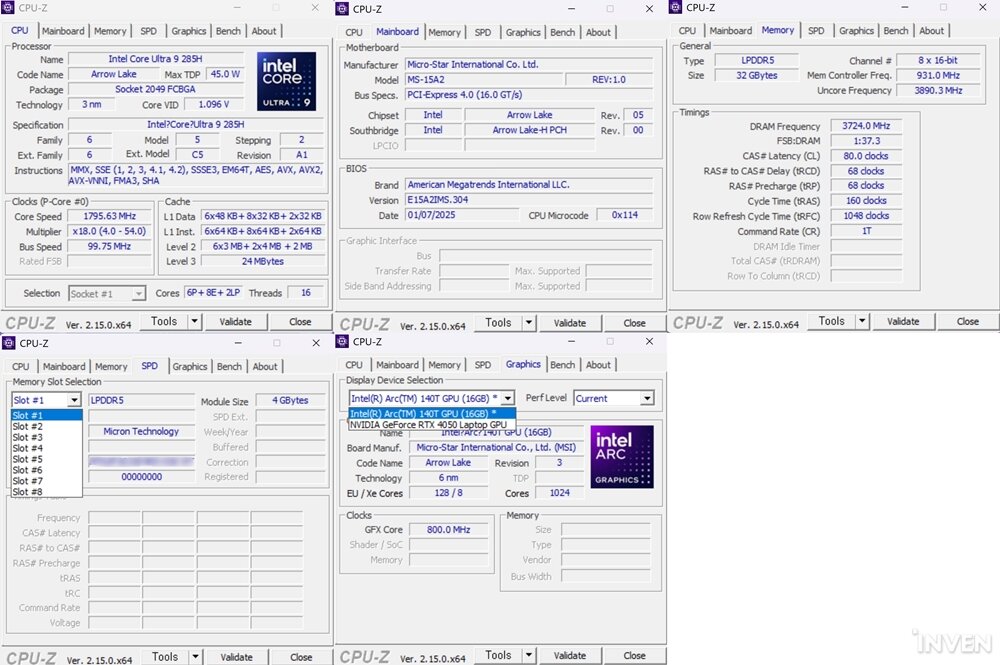Click the Level 3 cache value 24 MBytes
The image size is (1000, 665).
[x=263, y=261]
